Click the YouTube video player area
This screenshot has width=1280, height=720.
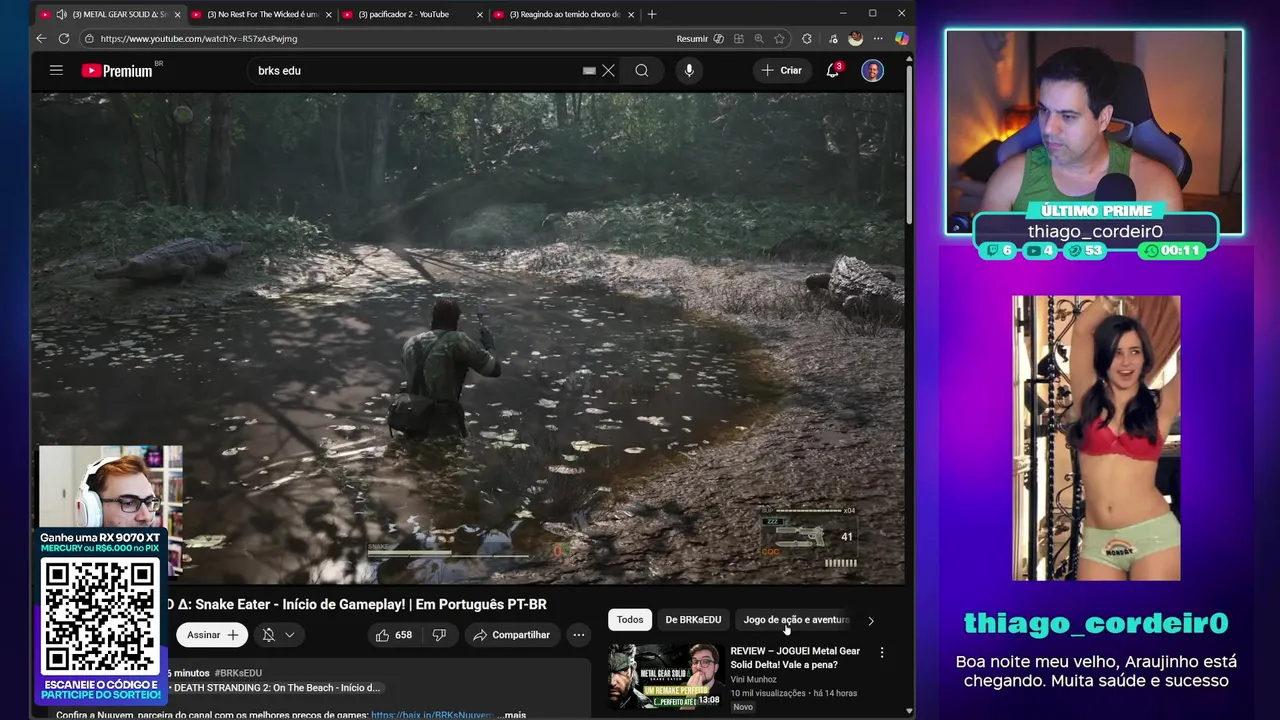469,338
